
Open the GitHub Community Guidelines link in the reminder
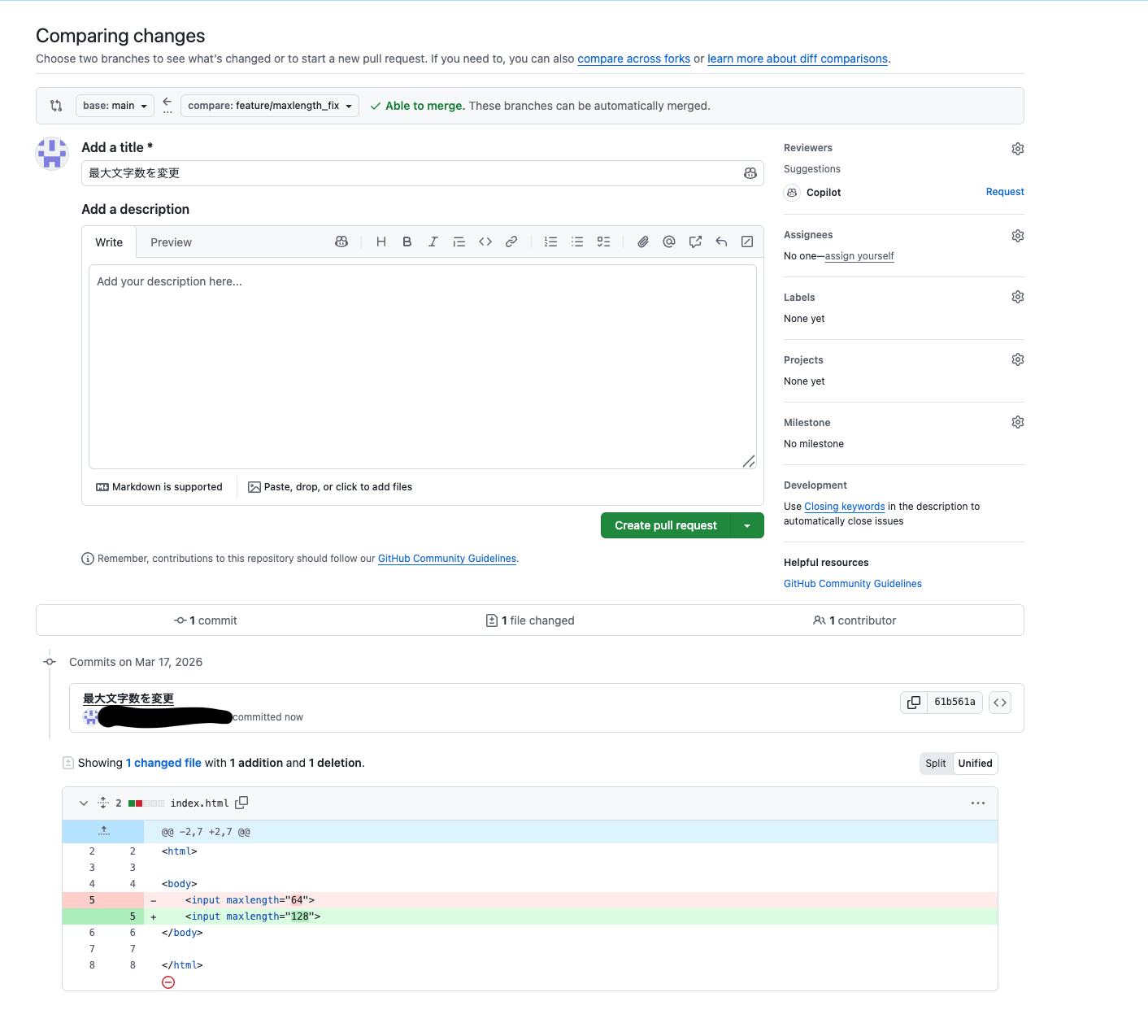tap(447, 559)
